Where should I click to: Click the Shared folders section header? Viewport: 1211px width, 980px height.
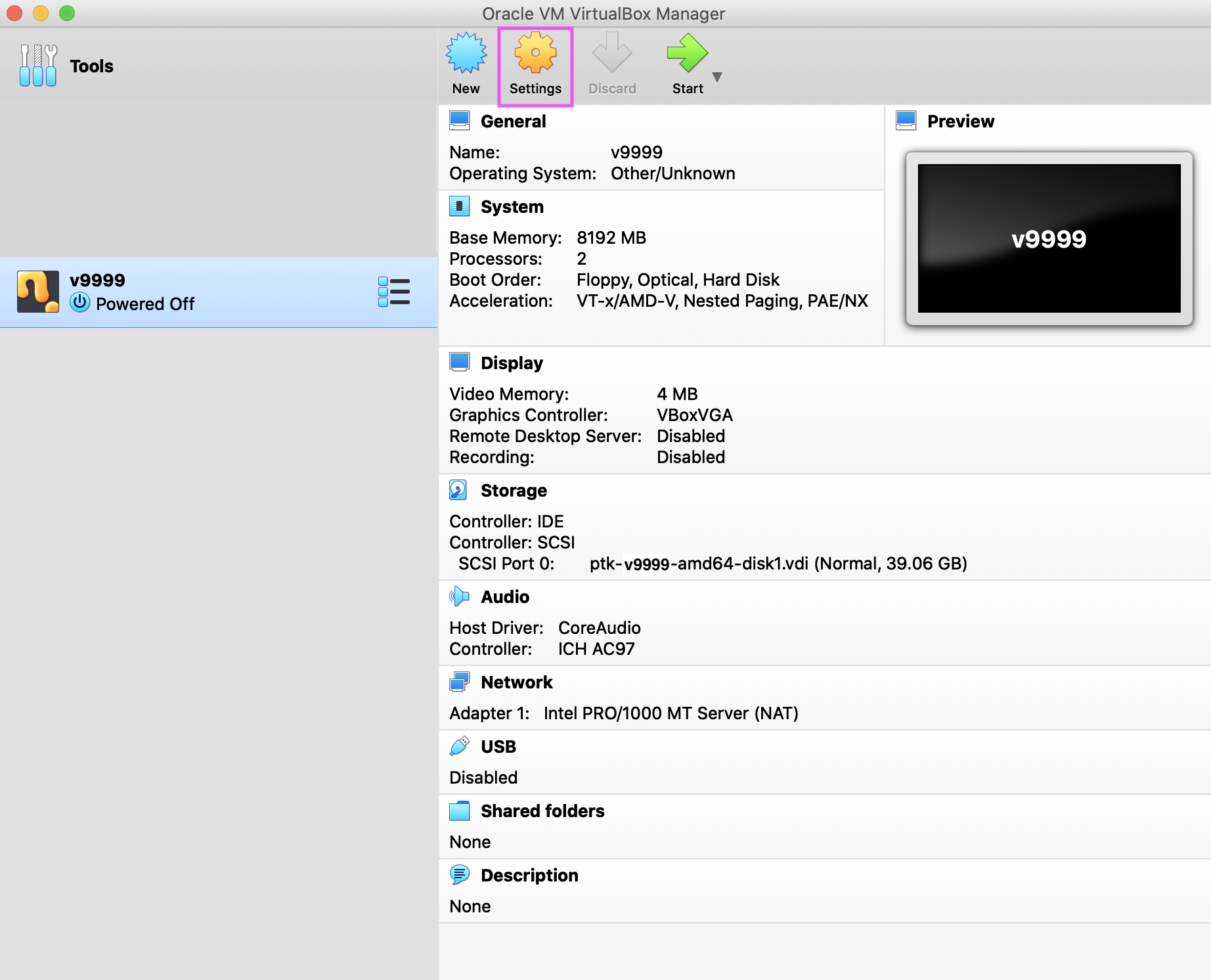(542, 811)
